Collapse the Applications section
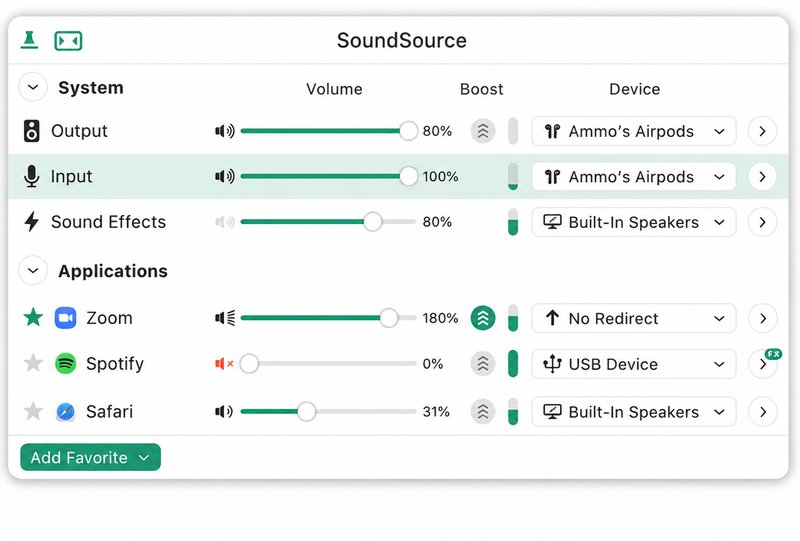The width and height of the screenshot is (800, 541). (33, 270)
